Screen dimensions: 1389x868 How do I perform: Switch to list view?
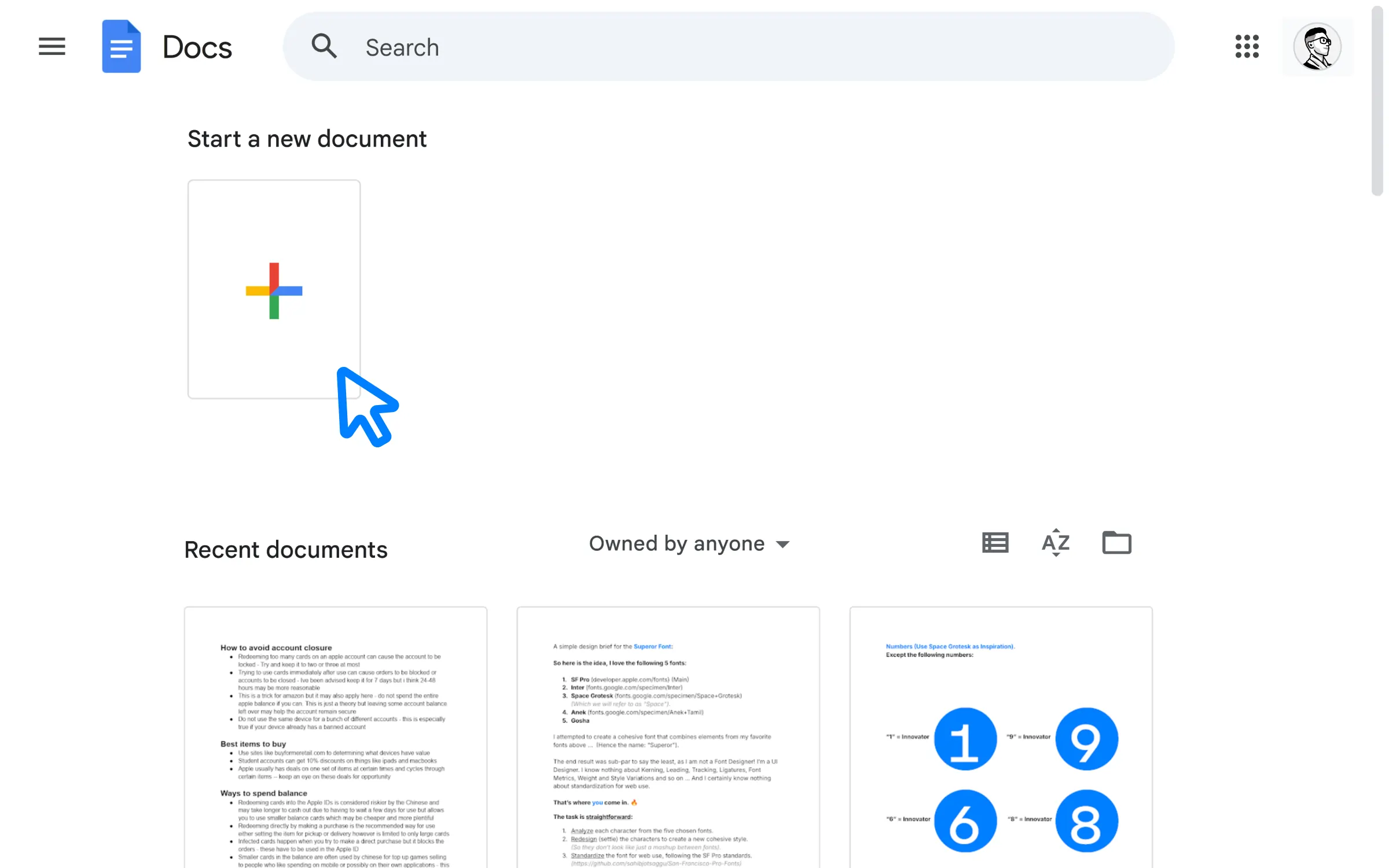[995, 543]
